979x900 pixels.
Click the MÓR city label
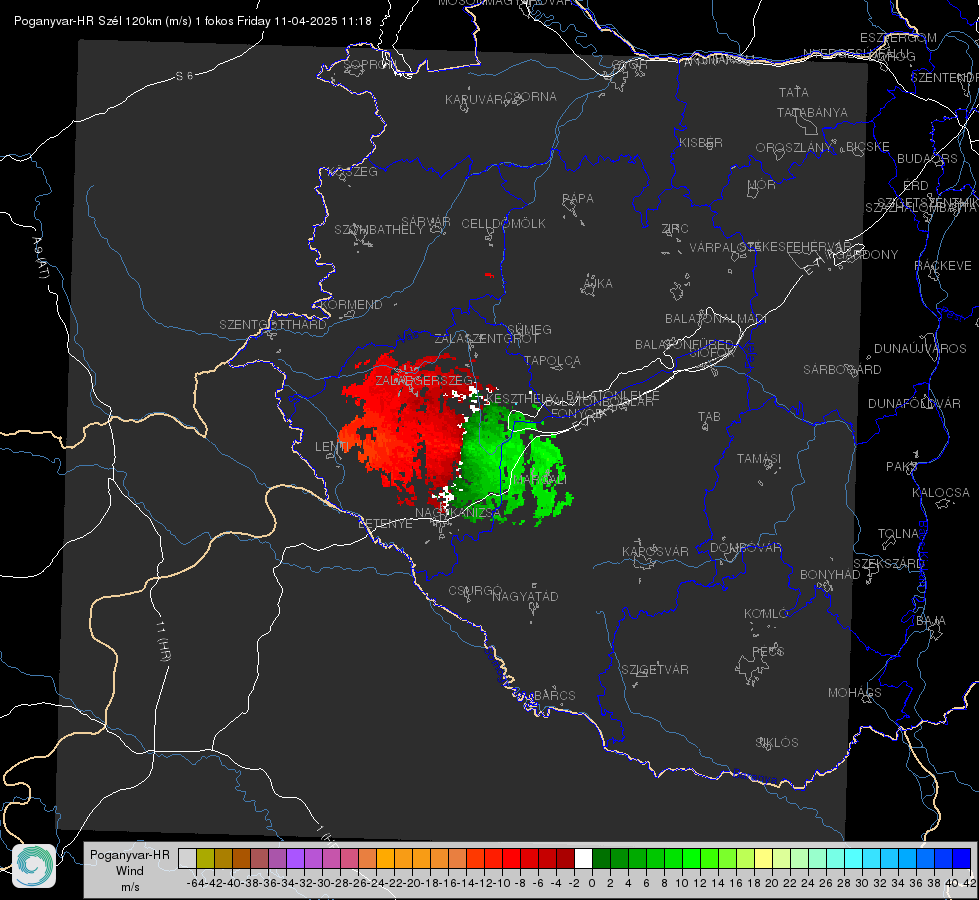coord(761,185)
